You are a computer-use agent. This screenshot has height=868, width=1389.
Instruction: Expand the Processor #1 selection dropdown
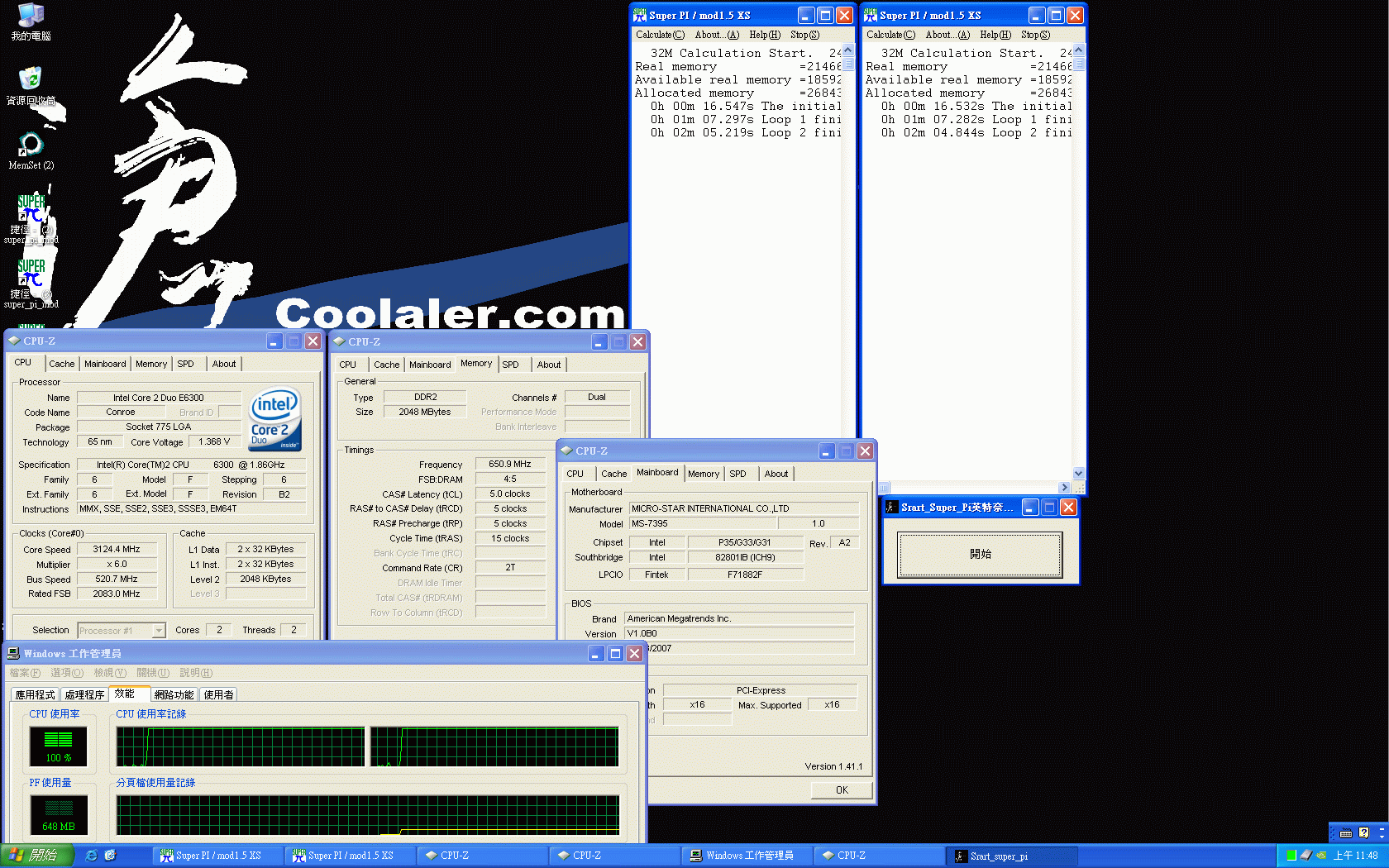pos(159,631)
